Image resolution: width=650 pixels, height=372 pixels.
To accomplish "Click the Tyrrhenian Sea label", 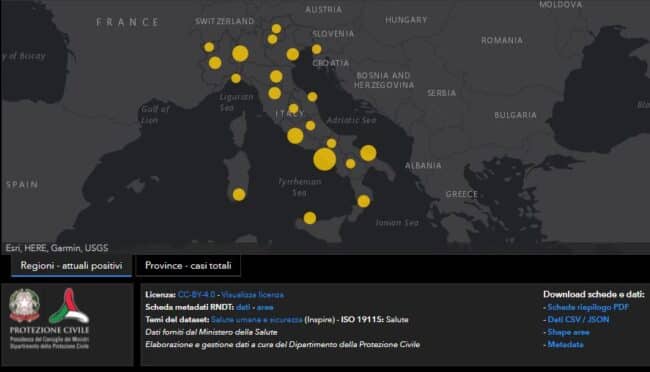I will click(x=300, y=187).
